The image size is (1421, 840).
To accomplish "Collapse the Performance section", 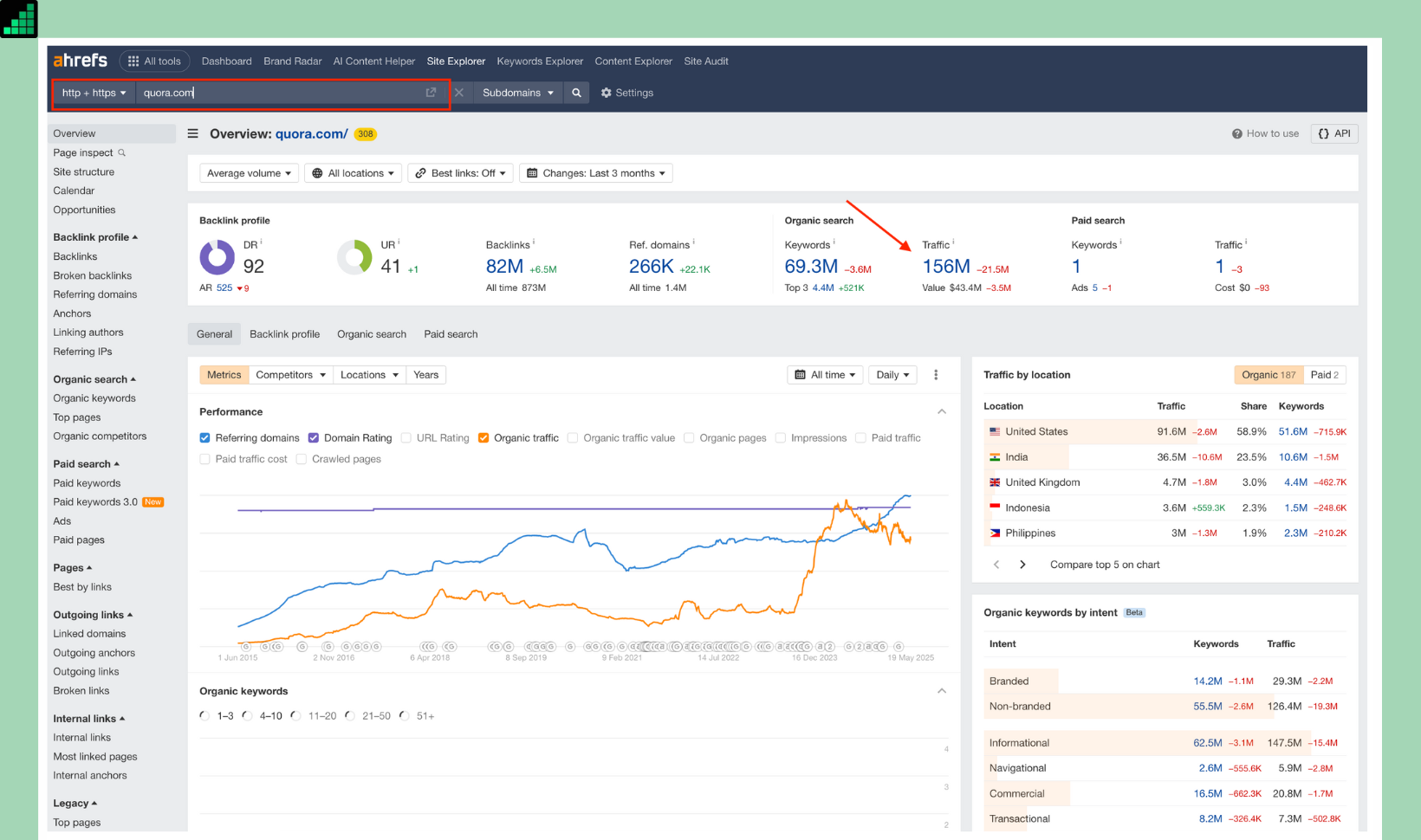I will pyautogui.click(x=942, y=412).
